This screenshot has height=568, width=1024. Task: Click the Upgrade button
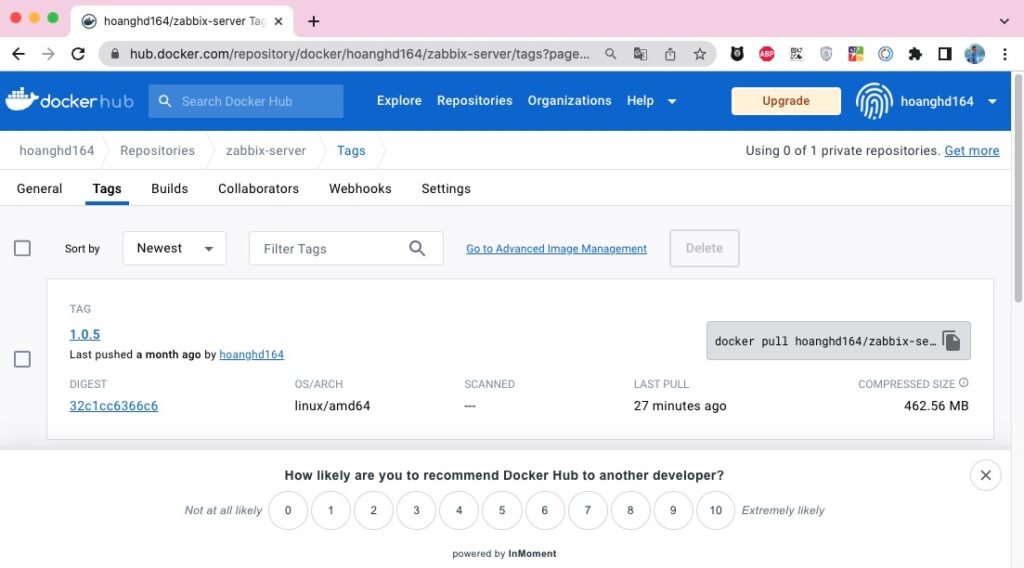pyautogui.click(x=786, y=101)
